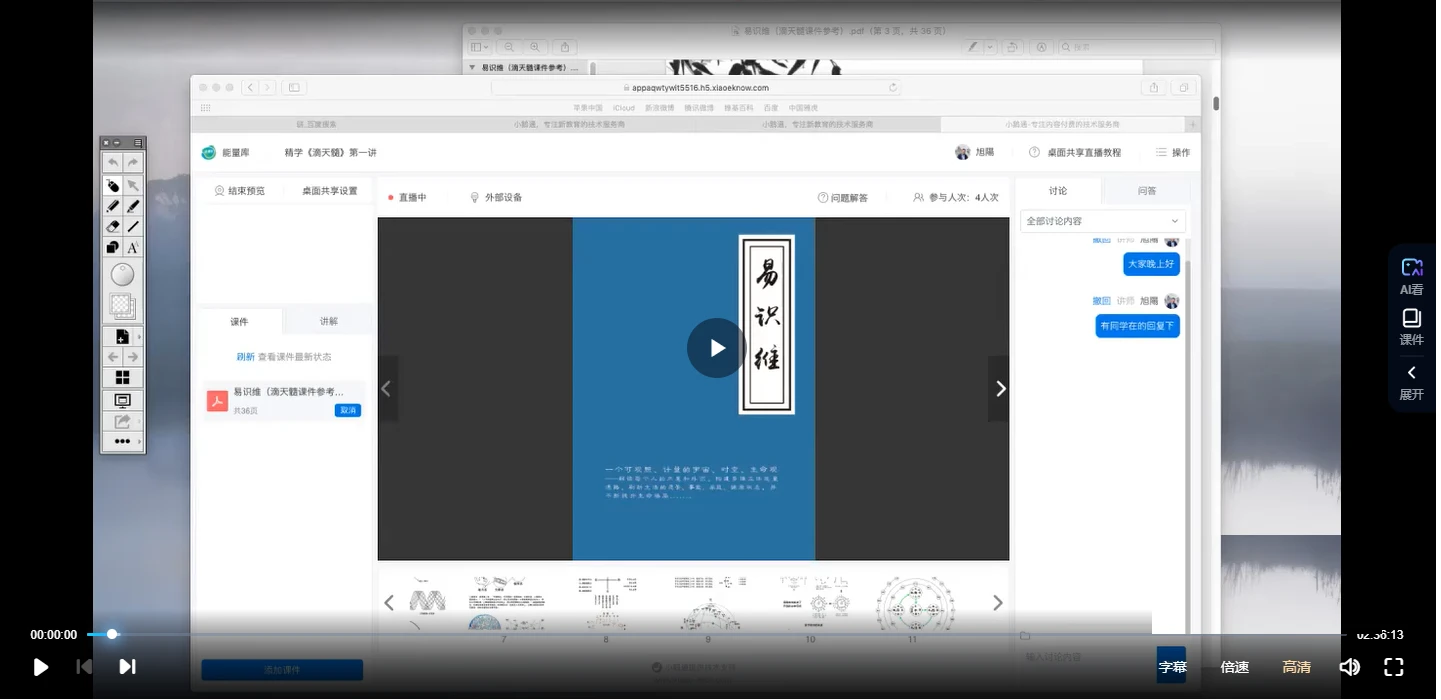Open the four-square grid view in the palette
This screenshot has width=1441, height=700.
[123, 378]
